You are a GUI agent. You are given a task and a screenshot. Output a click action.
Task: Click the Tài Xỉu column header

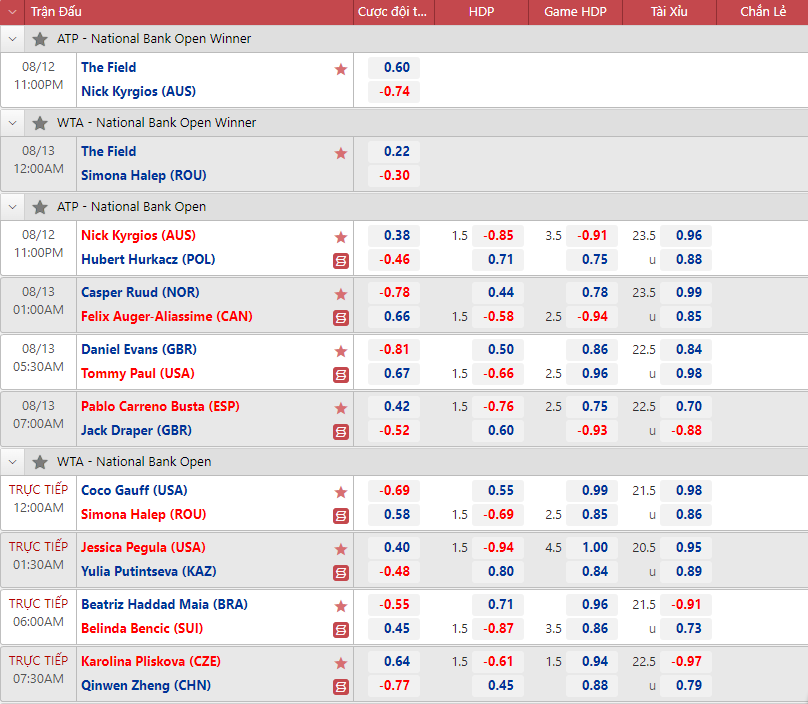(x=669, y=12)
